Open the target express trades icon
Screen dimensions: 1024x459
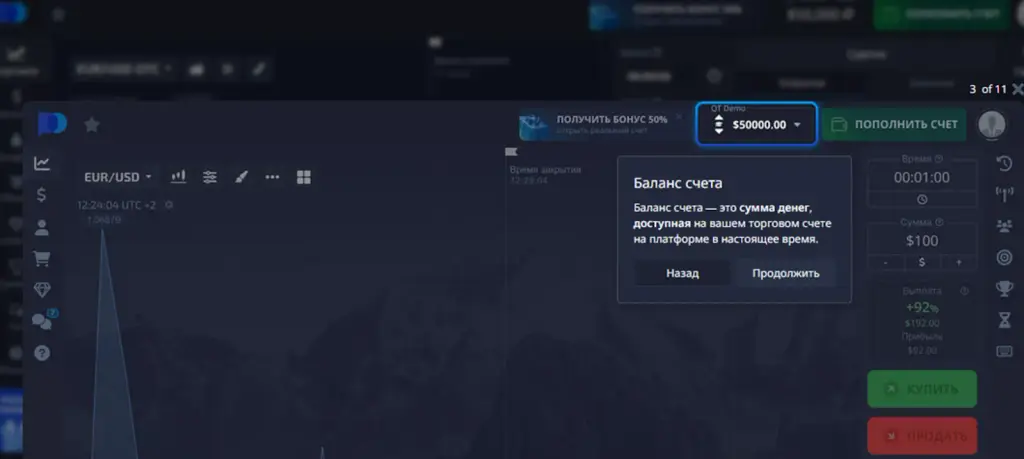(1004, 257)
